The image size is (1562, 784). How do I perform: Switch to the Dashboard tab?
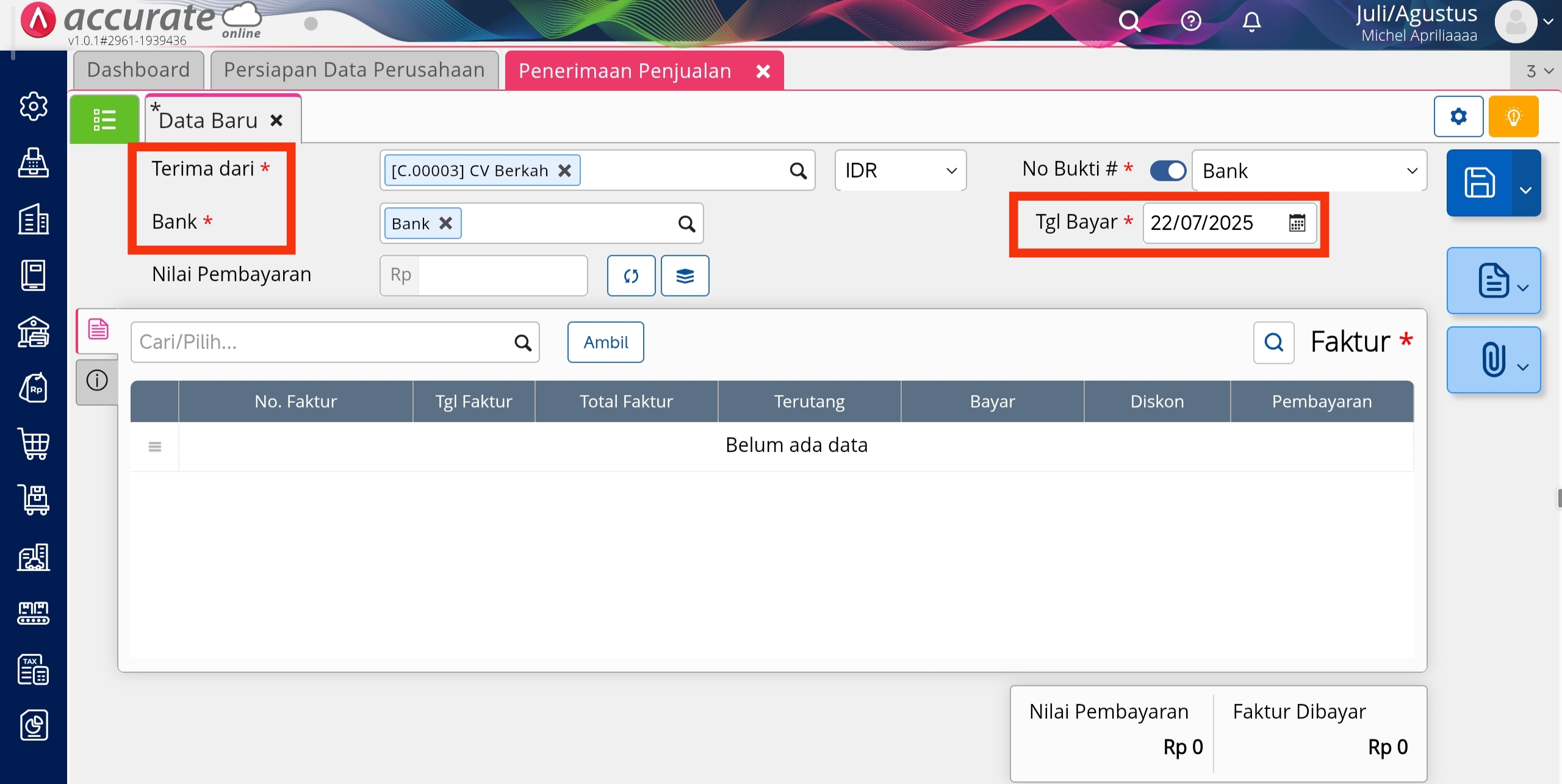tap(139, 70)
